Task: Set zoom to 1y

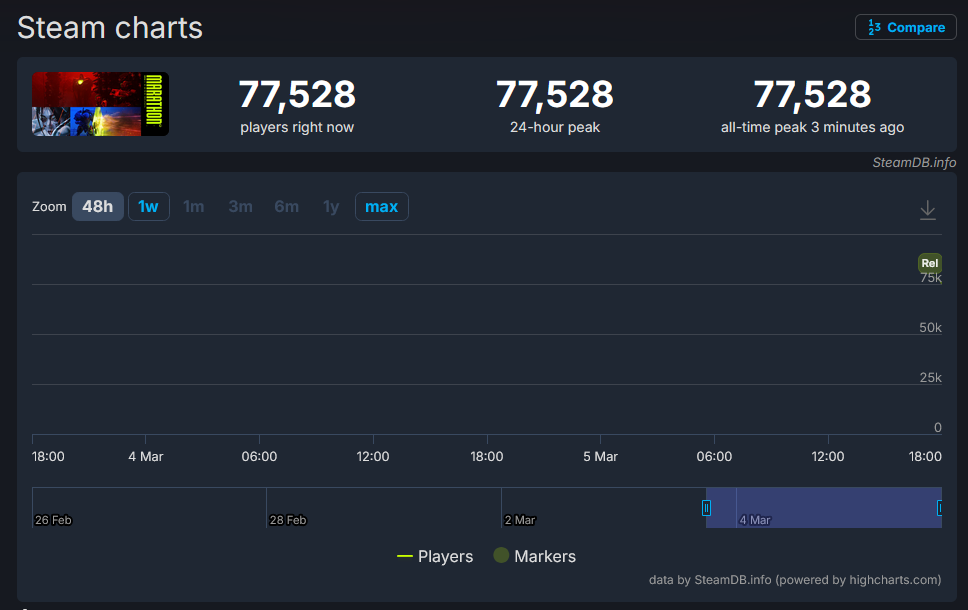Action: (x=332, y=206)
